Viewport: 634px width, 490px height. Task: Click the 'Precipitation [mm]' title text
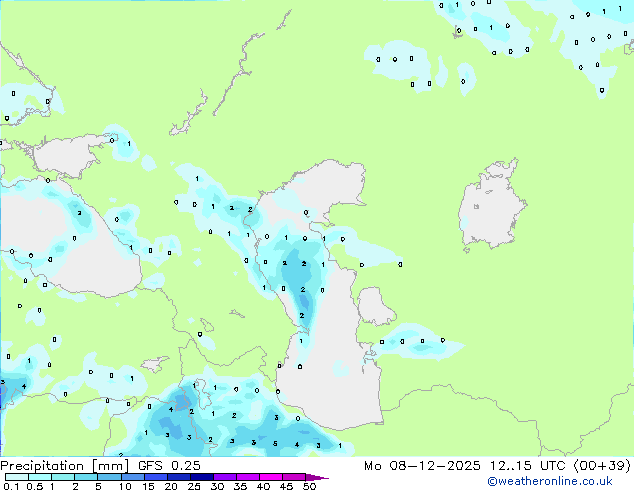pyautogui.click(x=65, y=466)
